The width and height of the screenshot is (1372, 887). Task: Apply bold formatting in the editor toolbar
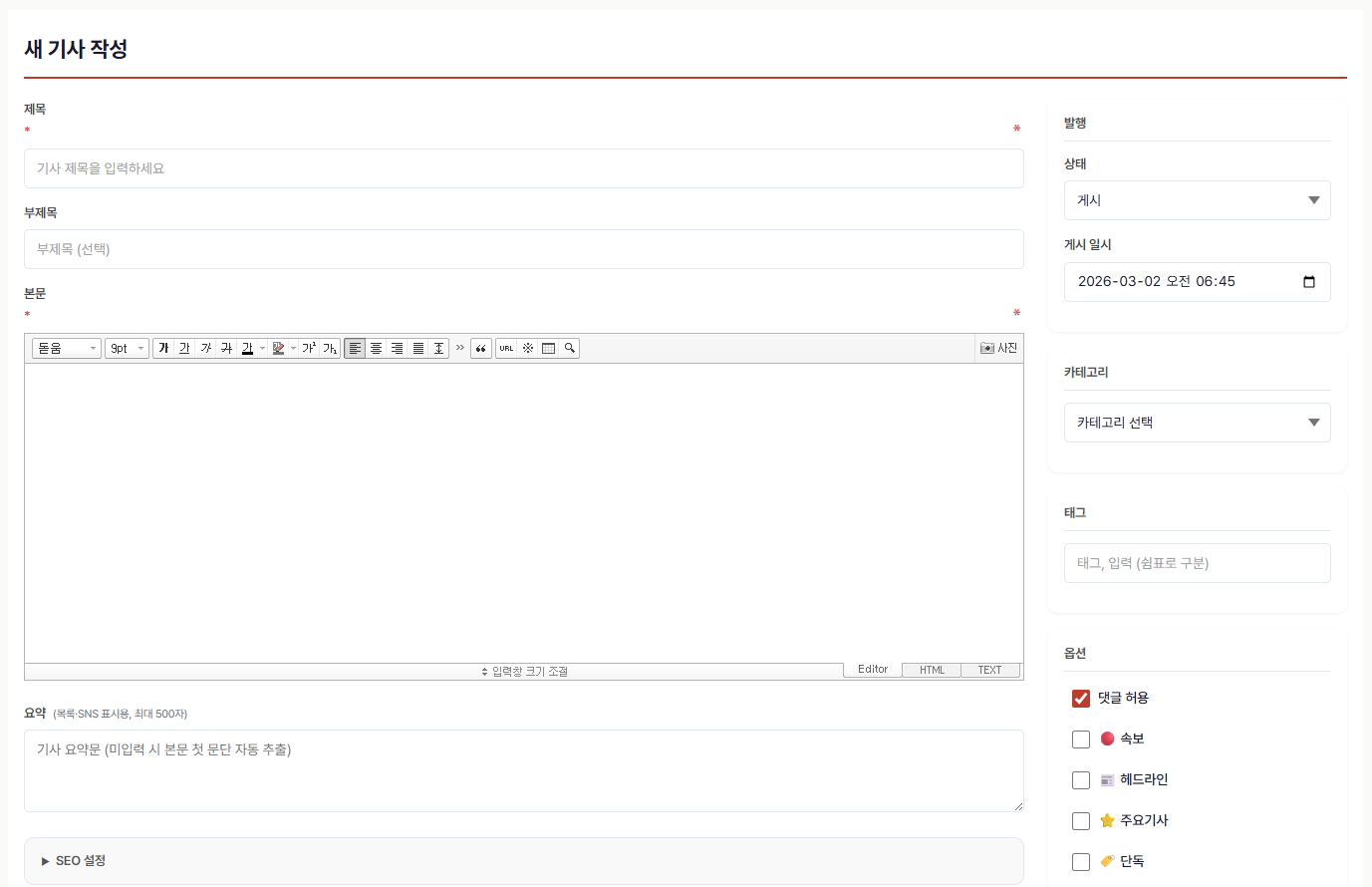[x=163, y=348]
